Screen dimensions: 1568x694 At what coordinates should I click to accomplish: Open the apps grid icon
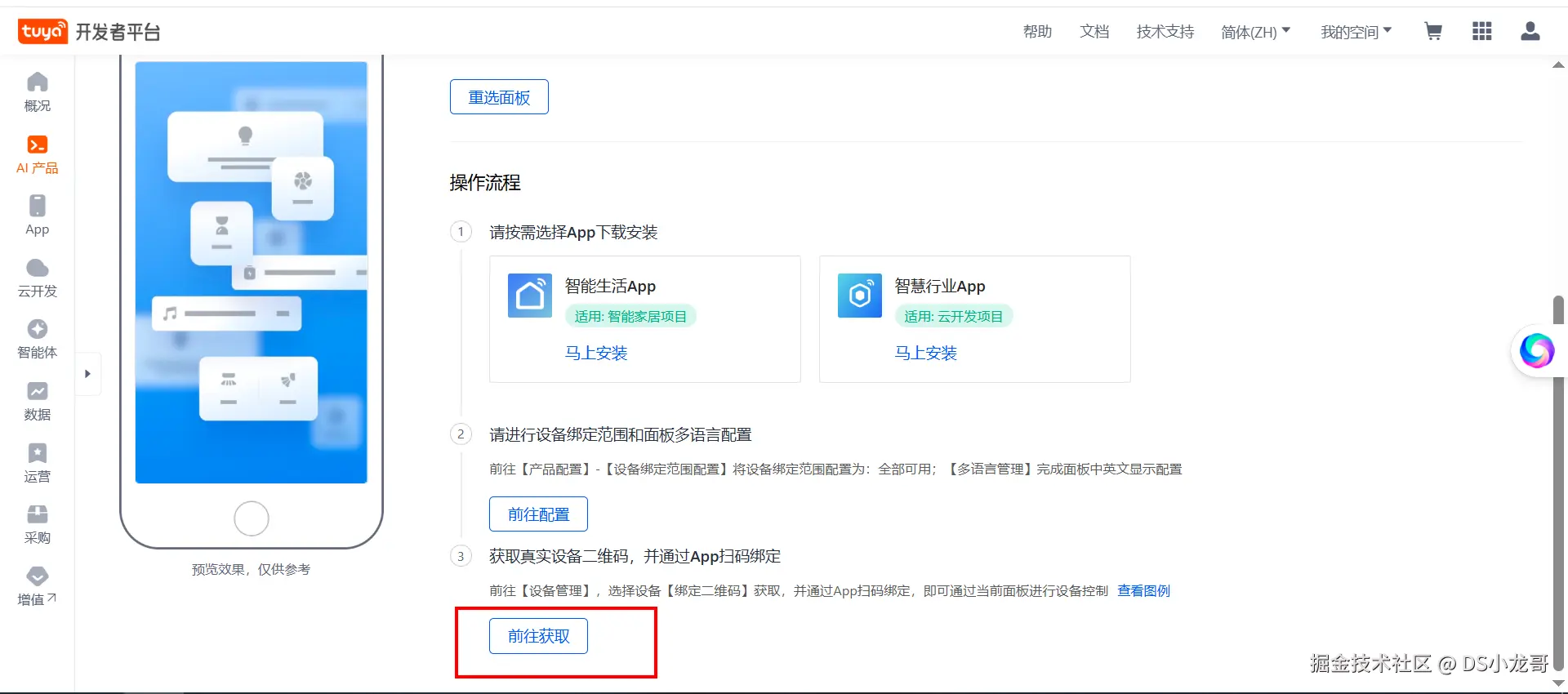click(1482, 31)
